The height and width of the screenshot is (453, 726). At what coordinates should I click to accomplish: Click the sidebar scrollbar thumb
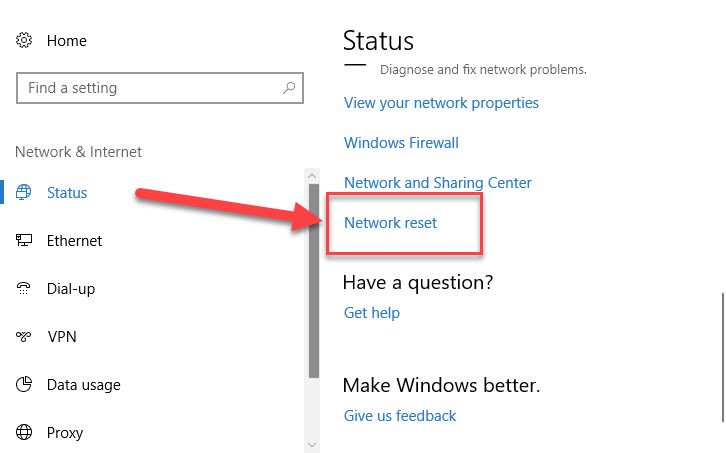pyautogui.click(x=313, y=281)
